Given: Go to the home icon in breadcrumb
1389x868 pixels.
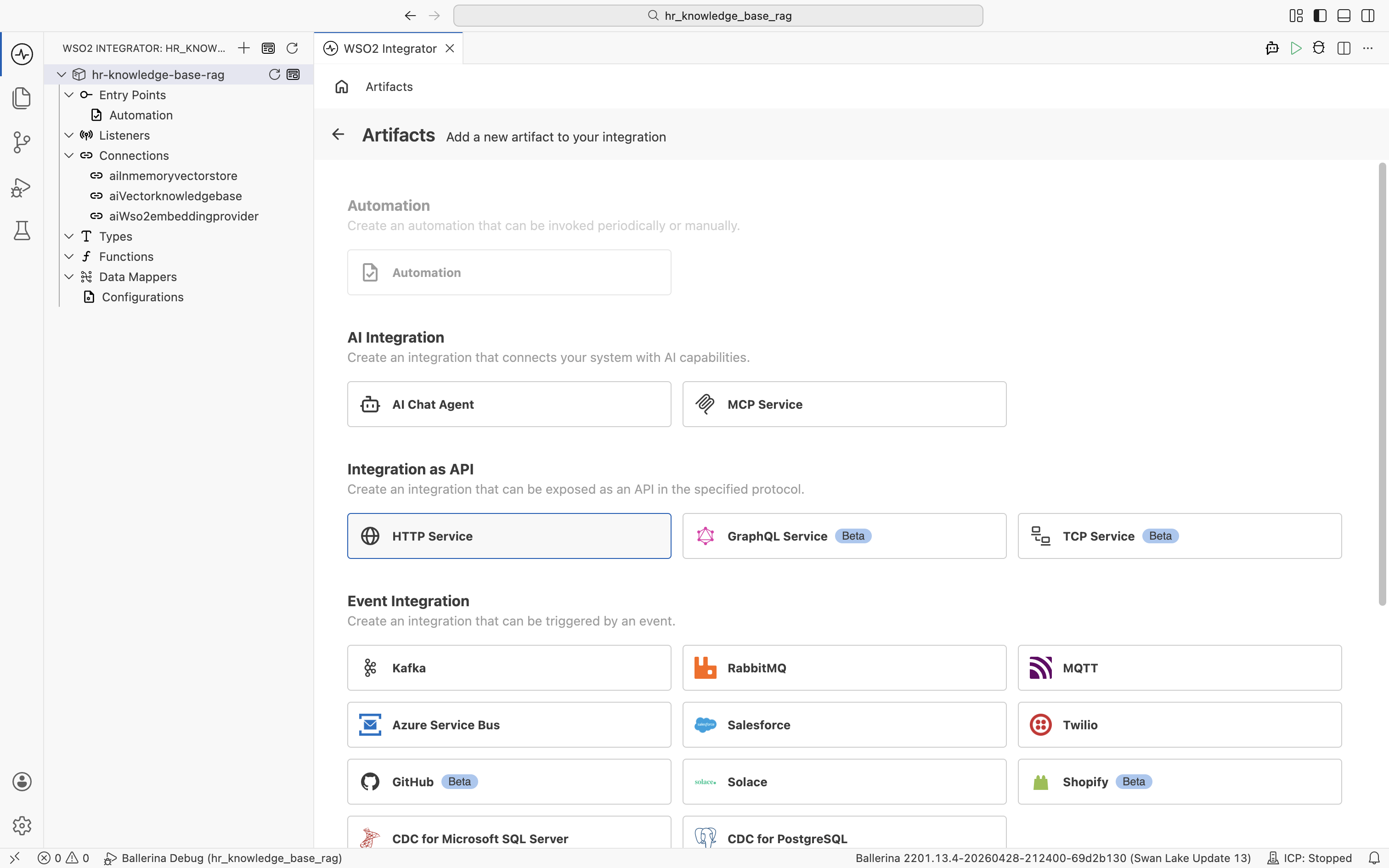Looking at the screenshot, I should pos(342,87).
